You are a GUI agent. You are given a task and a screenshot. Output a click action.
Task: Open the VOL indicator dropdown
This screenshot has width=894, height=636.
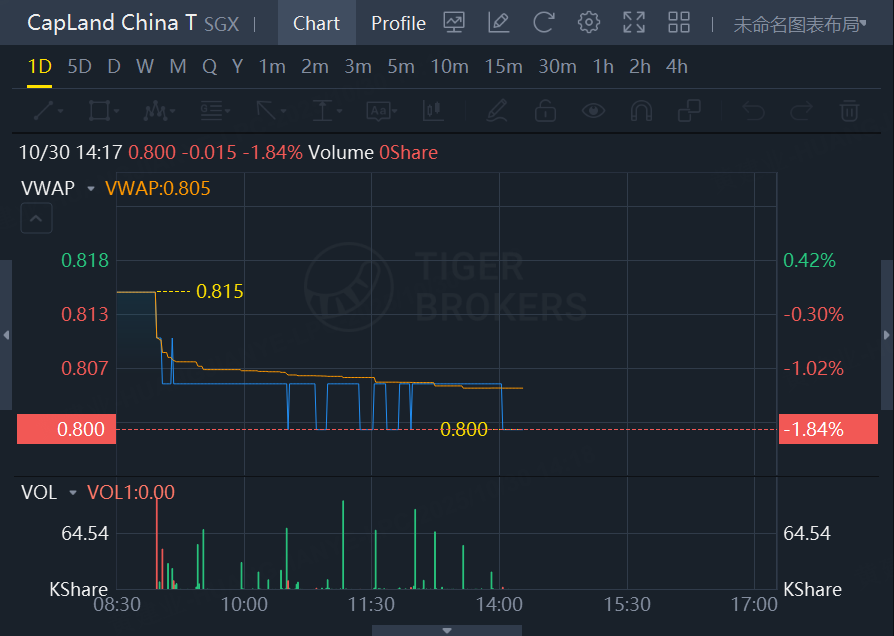pos(72,492)
